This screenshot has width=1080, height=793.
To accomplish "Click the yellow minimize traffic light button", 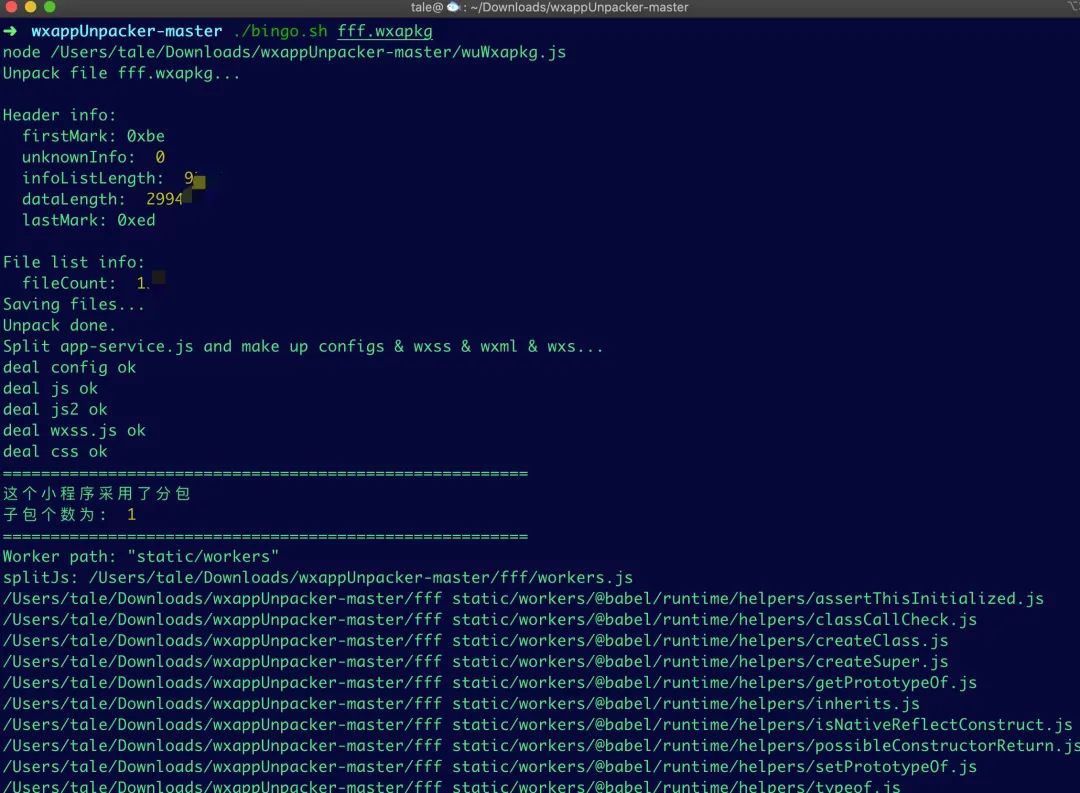I will pos(28,6).
